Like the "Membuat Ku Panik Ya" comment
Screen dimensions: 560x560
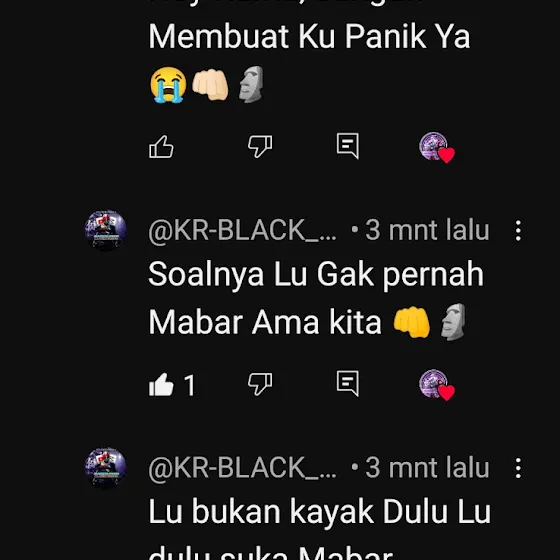[x=161, y=146]
